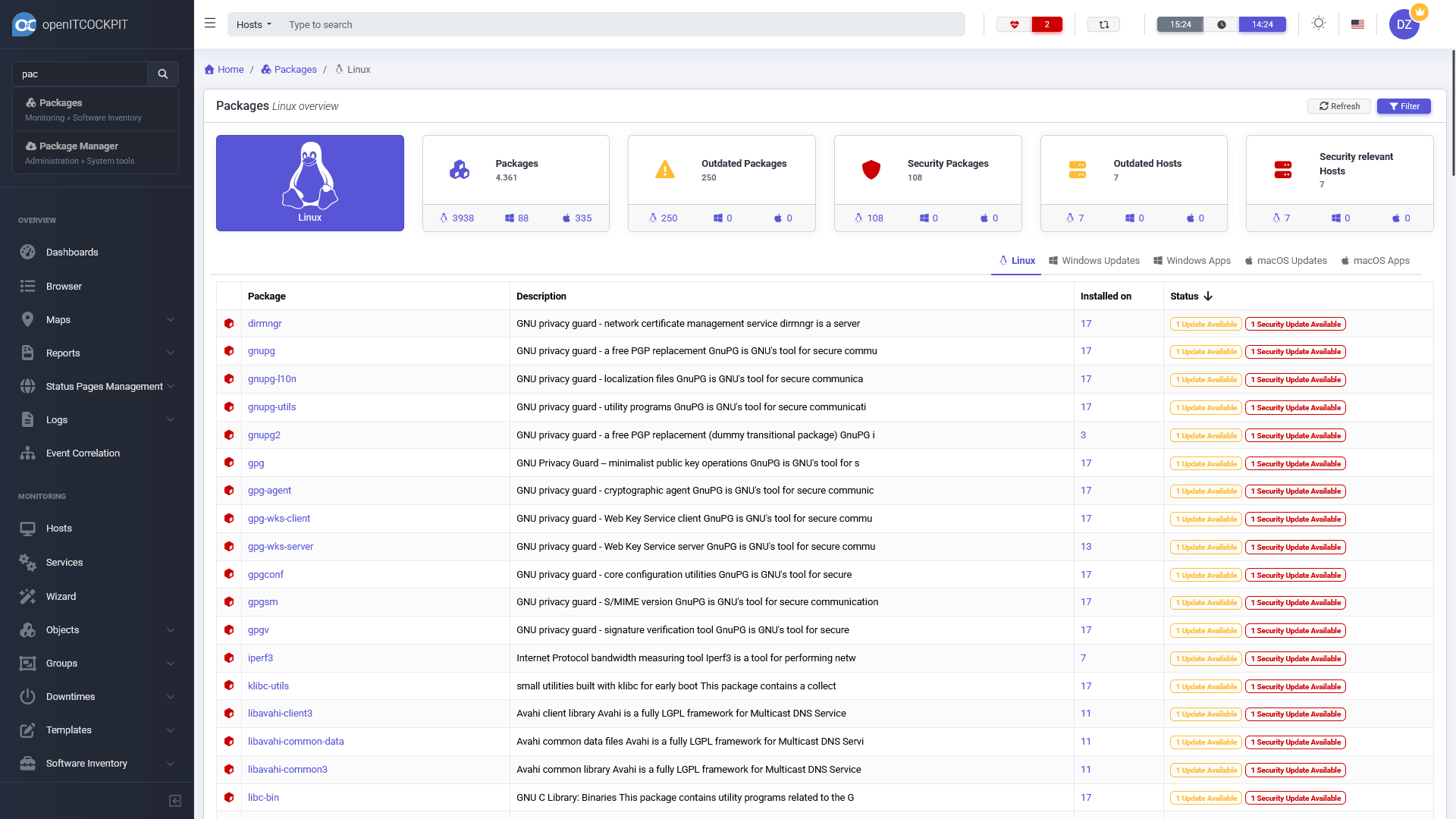The height and width of the screenshot is (819, 1456).
Task: Switch to the macOS Apps tab
Action: (x=1375, y=260)
